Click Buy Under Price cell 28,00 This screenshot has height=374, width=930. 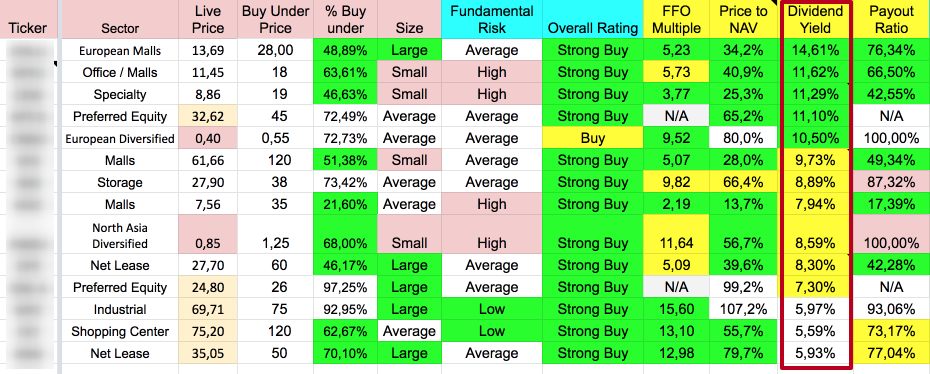tap(275, 50)
